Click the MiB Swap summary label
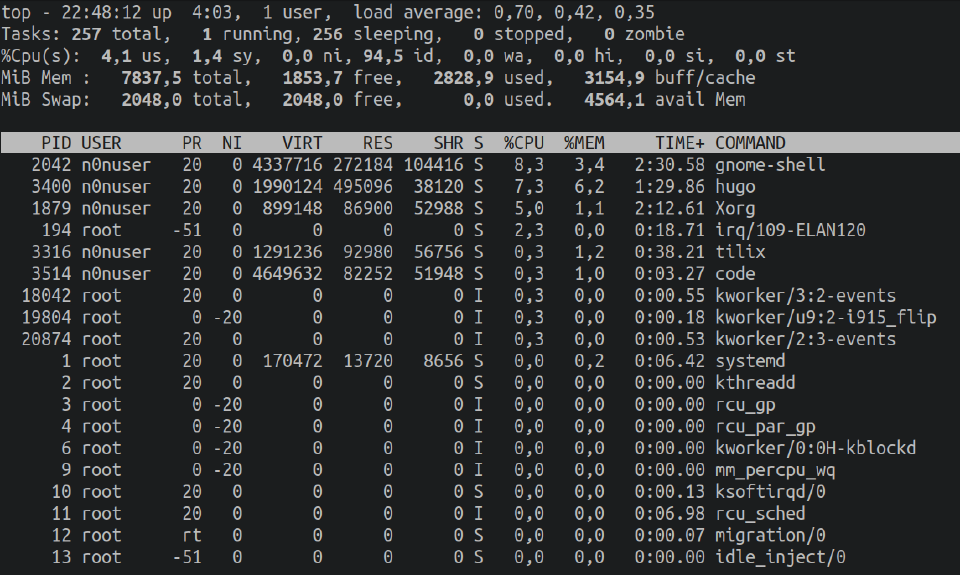Screen dimensions: 960x575 click(x=45, y=100)
